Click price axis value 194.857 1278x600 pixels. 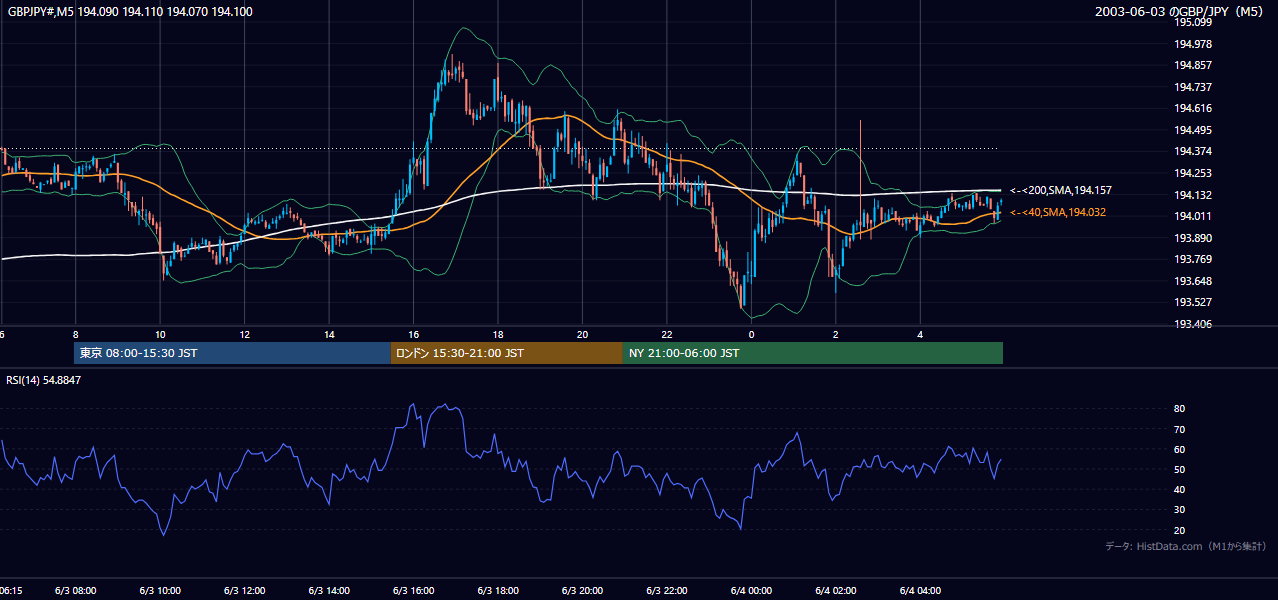click(1193, 65)
